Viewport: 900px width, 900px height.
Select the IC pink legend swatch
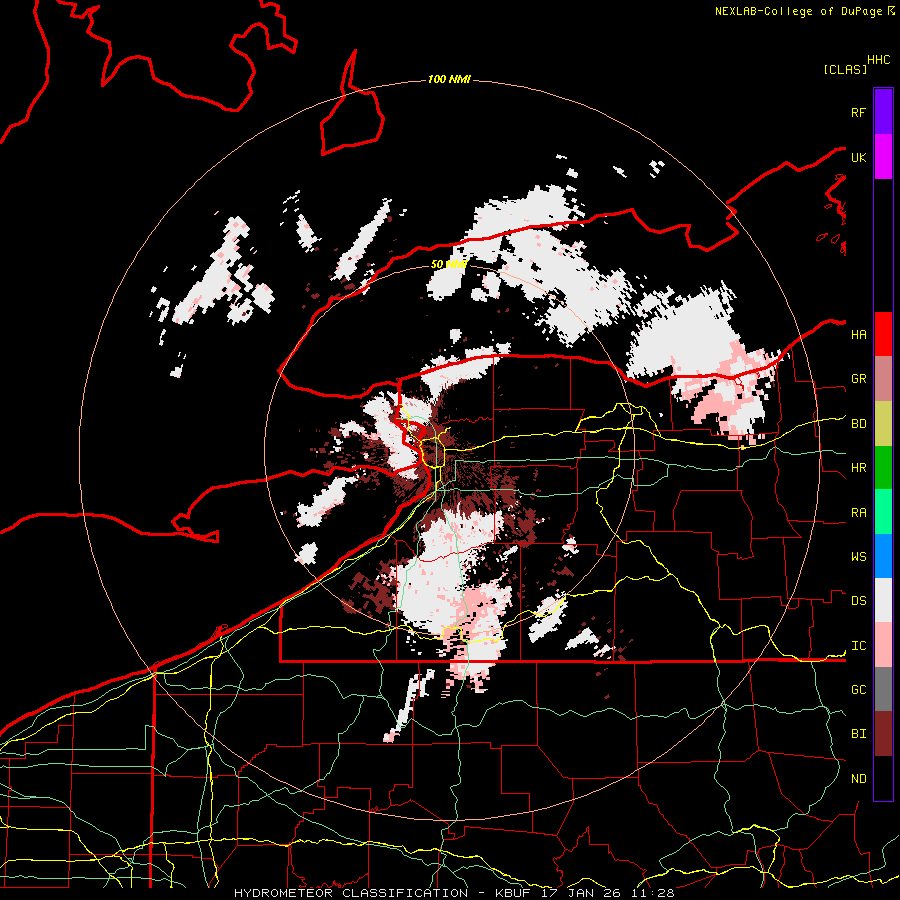pos(883,645)
